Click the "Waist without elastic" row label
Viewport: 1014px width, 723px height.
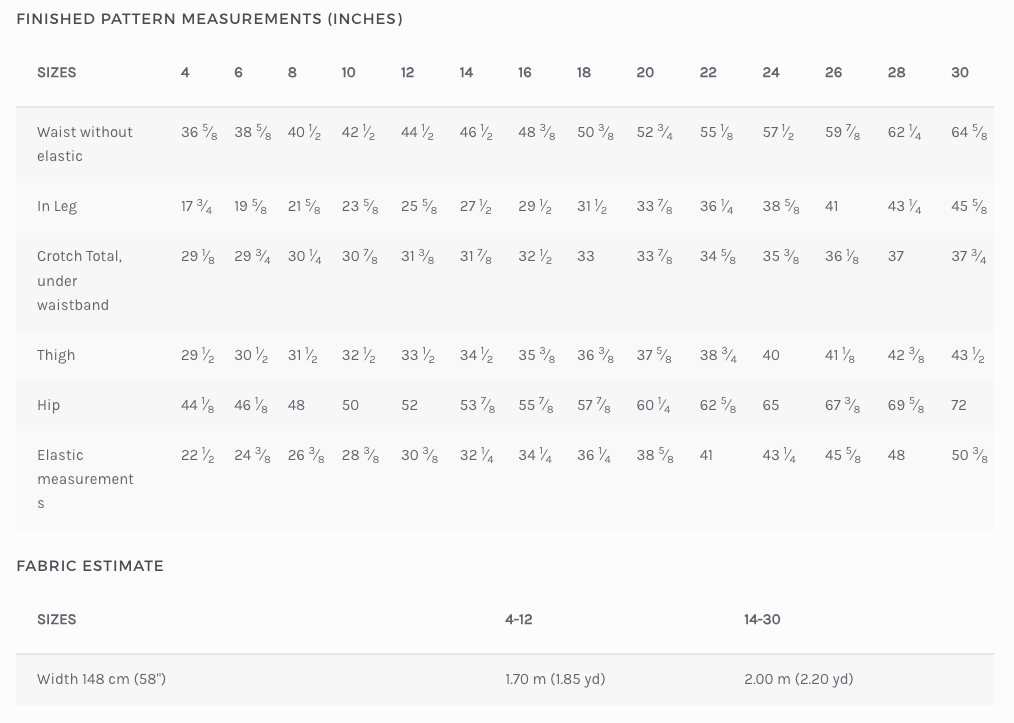click(85, 144)
